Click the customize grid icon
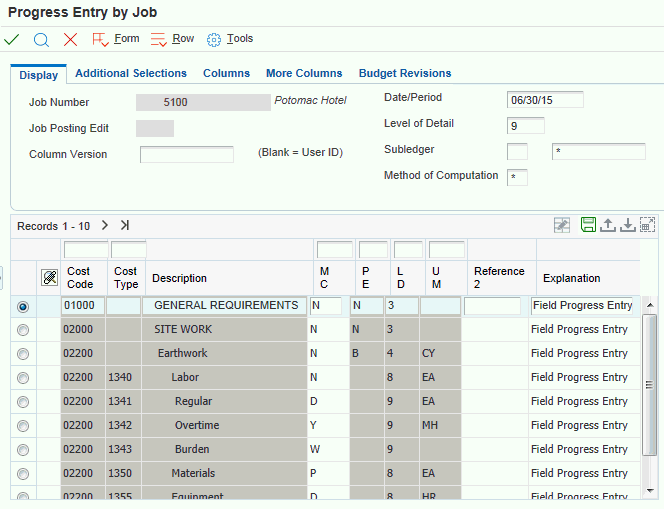This screenshot has height=509, width=664. coord(563,225)
